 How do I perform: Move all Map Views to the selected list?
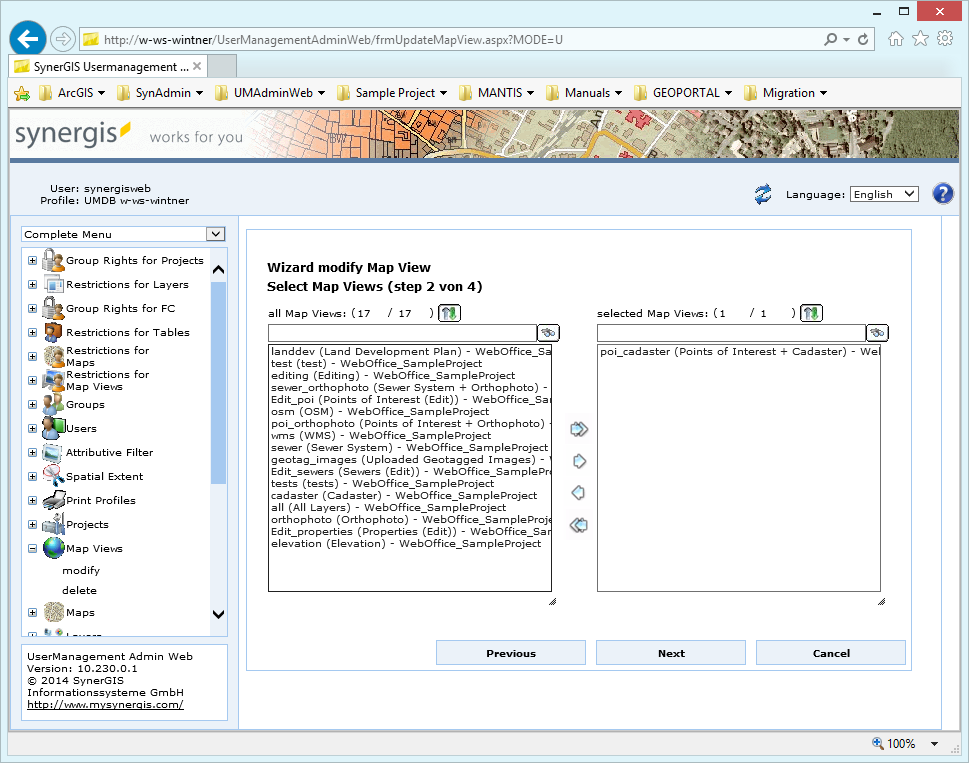pyautogui.click(x=578, y=429)
